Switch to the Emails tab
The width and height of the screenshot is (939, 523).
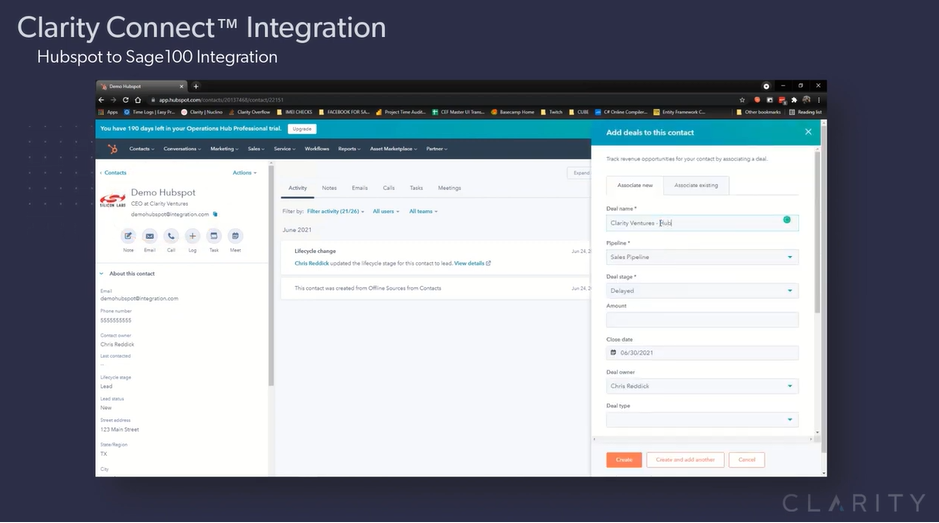[x=360, y=188]
